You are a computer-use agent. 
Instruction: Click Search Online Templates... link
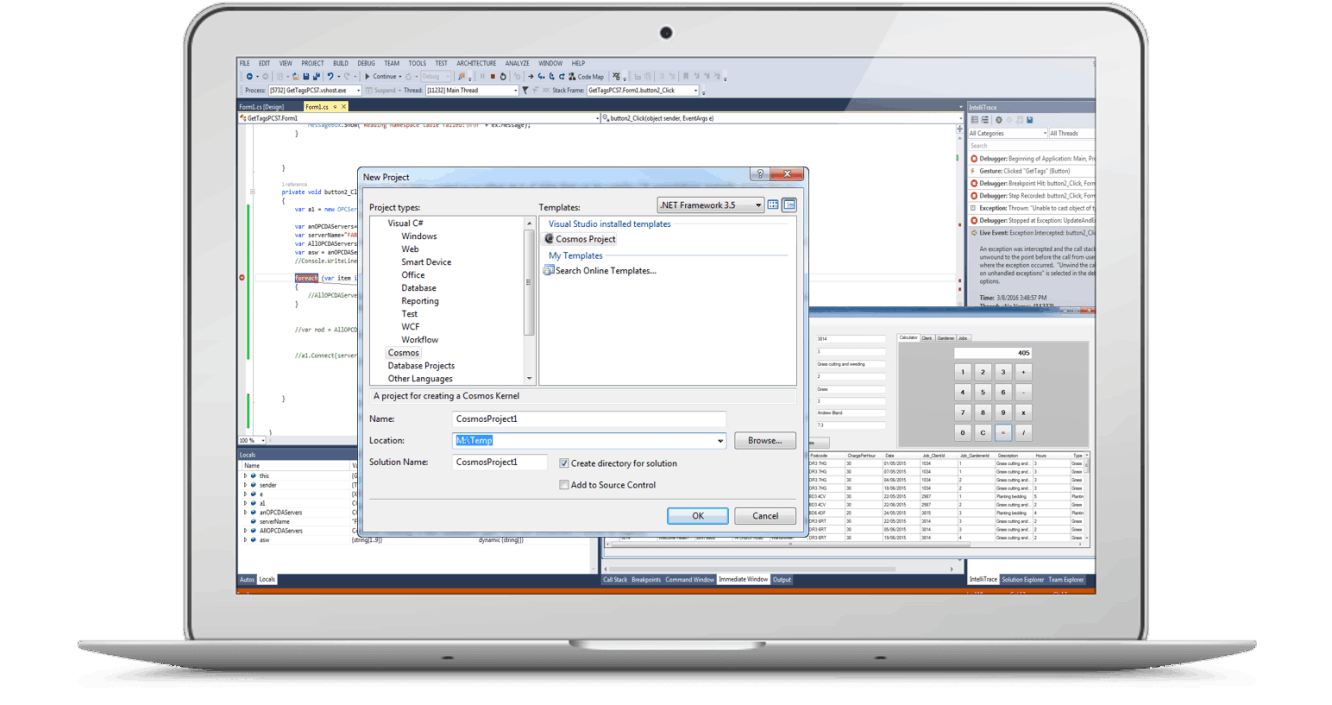click(x=600, y=270)
